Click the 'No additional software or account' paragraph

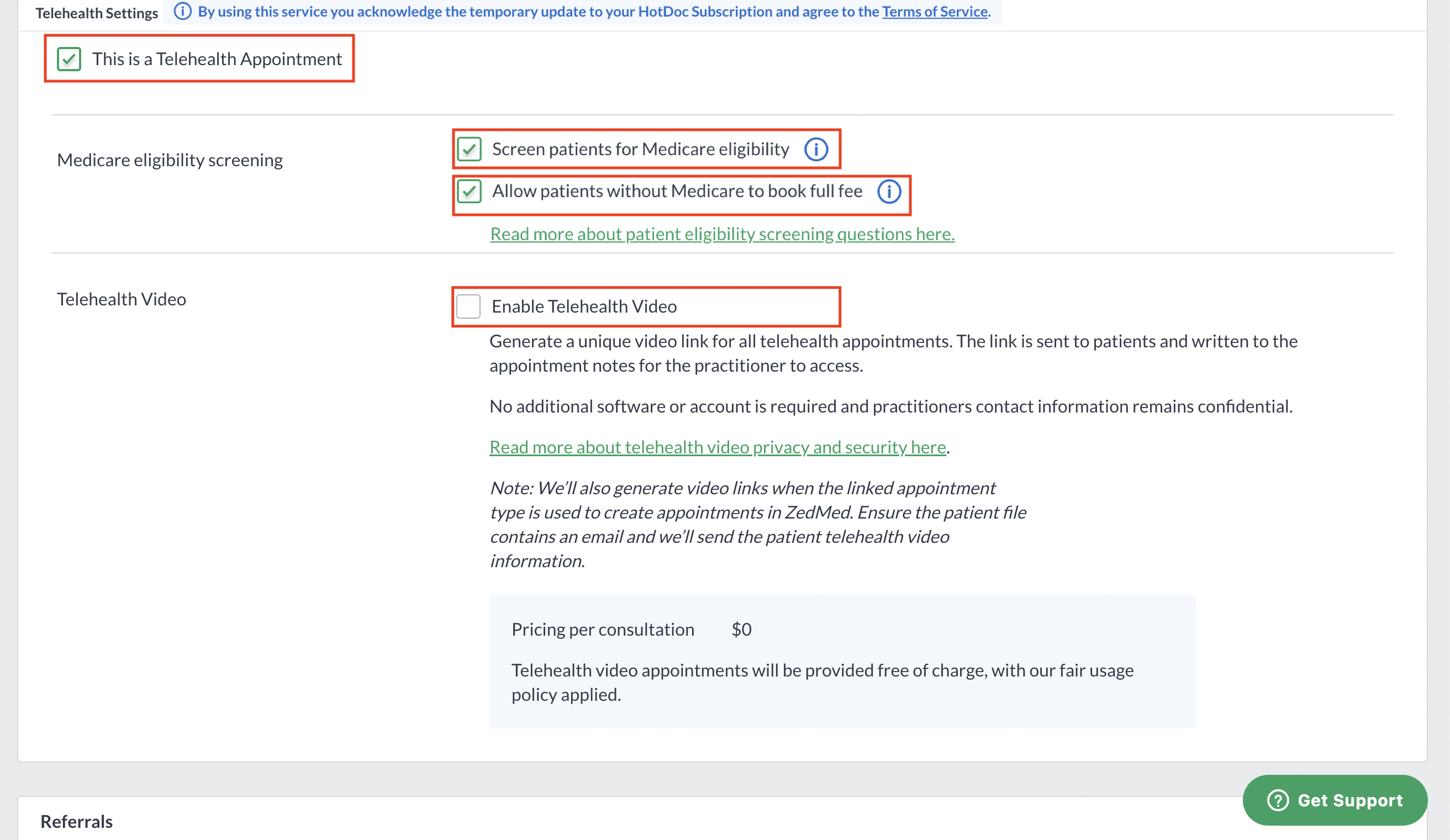(890, 406)
